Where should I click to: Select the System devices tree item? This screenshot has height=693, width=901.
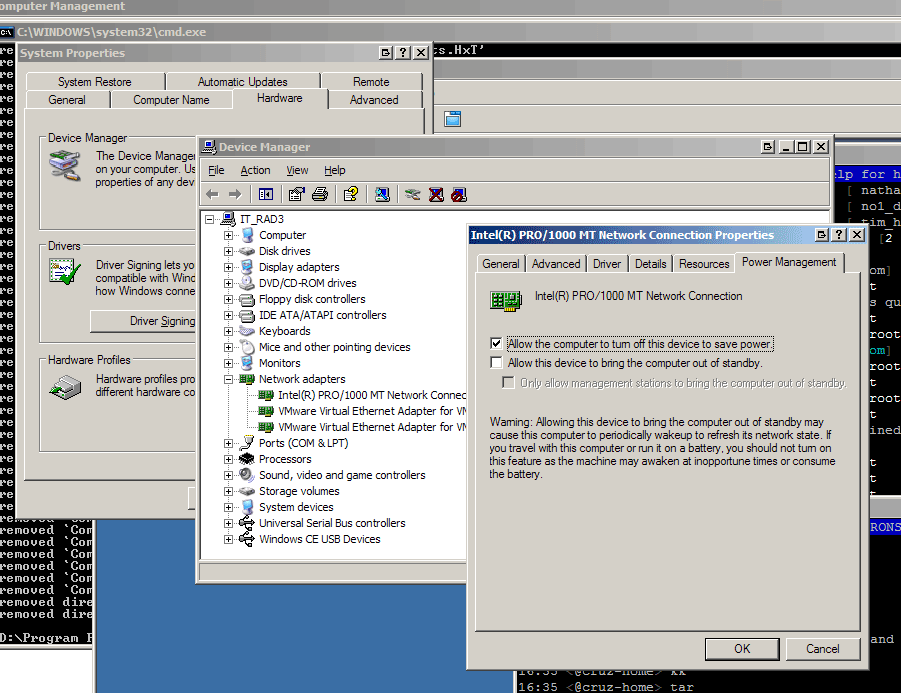pos(296,507)
